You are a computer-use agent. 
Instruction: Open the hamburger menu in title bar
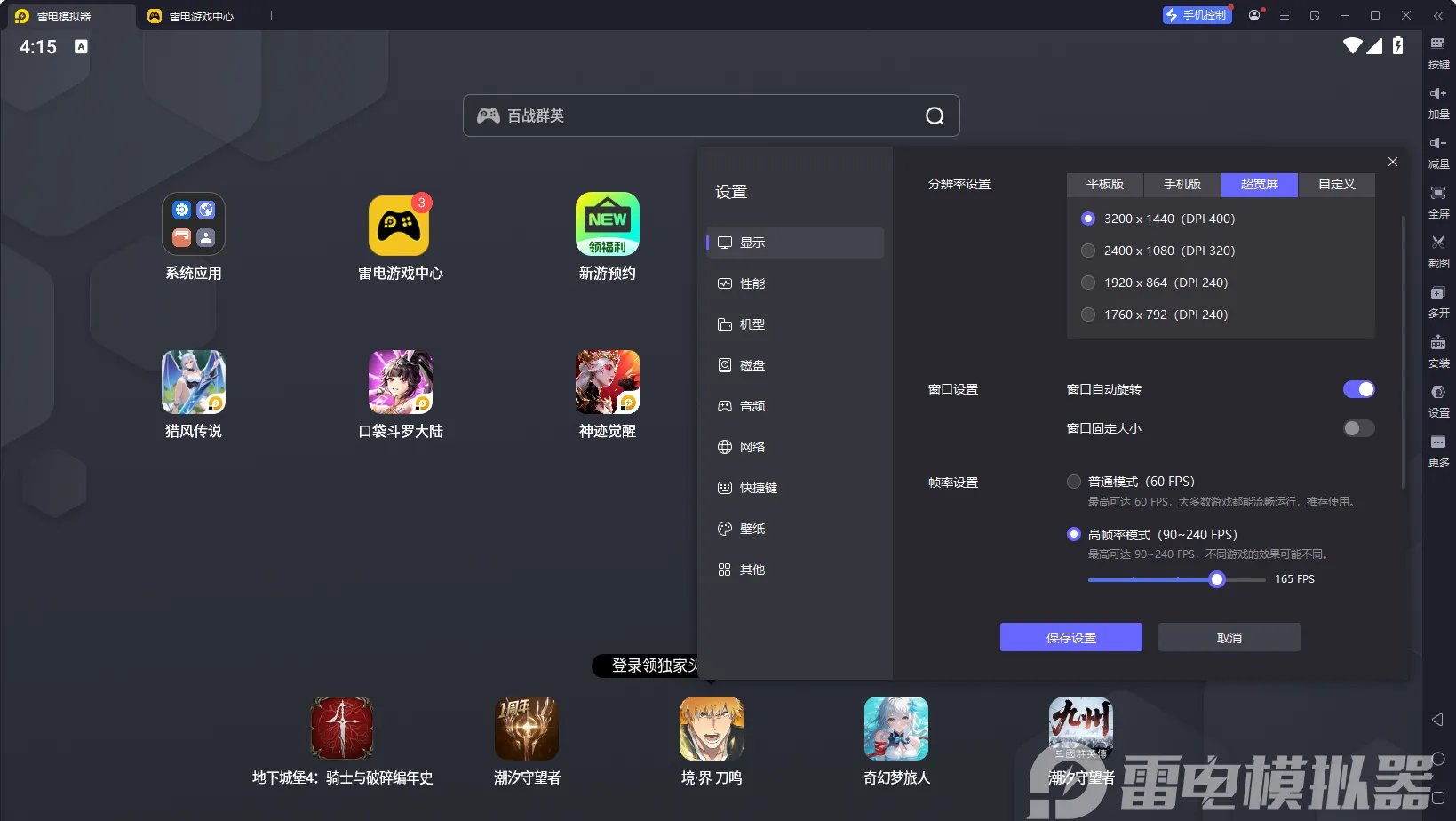(x=1285, y=15)
